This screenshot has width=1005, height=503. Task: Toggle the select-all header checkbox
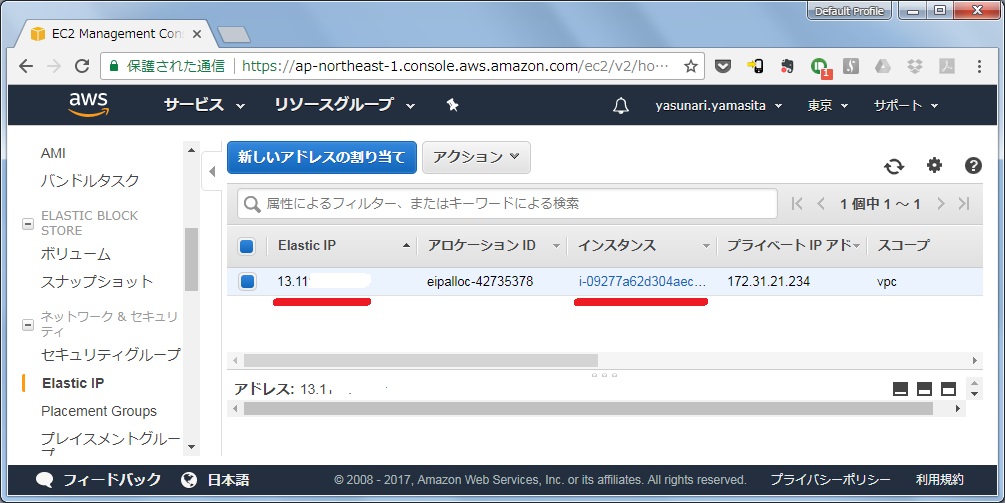pyautogui.click(x=247, y=246)
